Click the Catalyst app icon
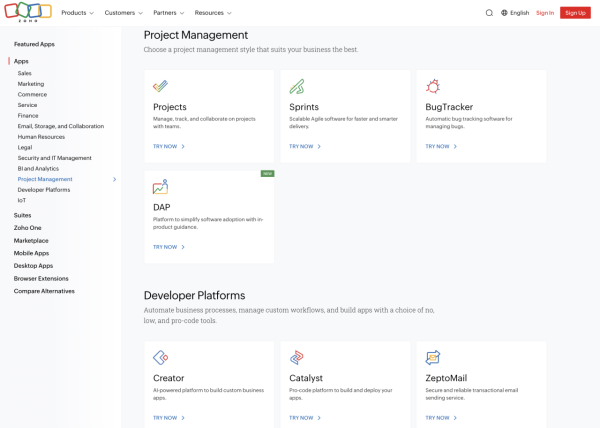 click(x=297, y=358)
